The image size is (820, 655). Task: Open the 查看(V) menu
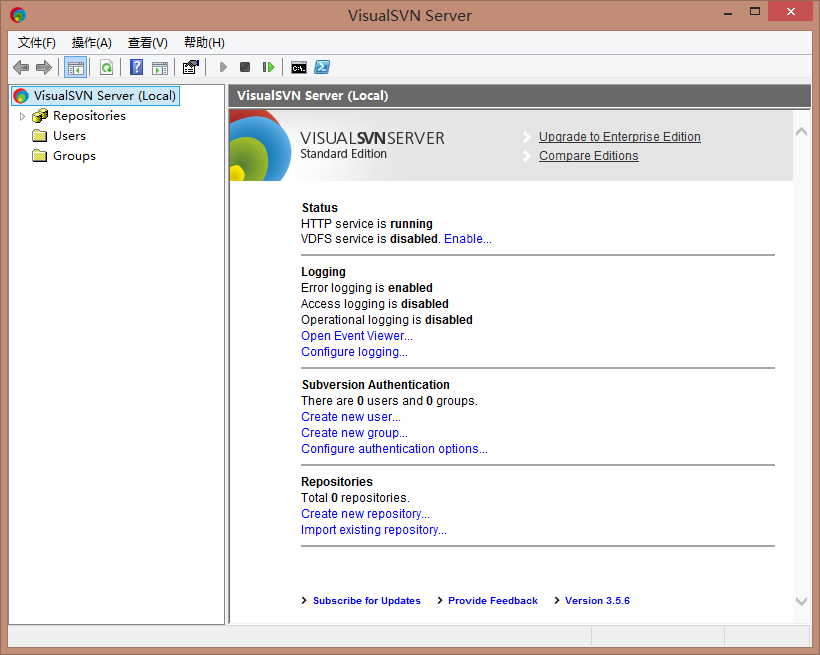pyautogui.click(x=147, y=42)
